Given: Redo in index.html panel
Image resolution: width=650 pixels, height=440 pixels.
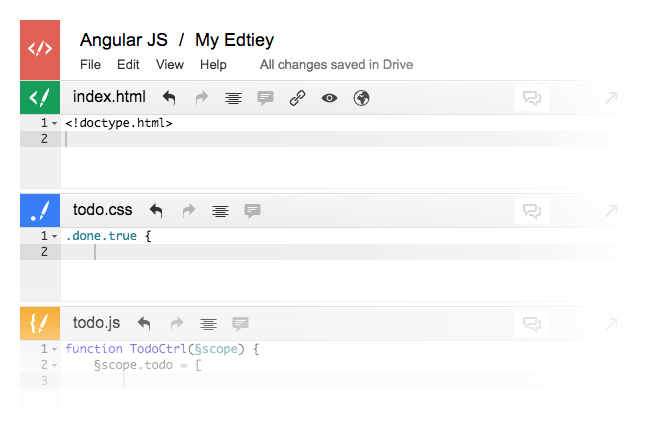Looking at the screenshot, I should pos(201,98).
